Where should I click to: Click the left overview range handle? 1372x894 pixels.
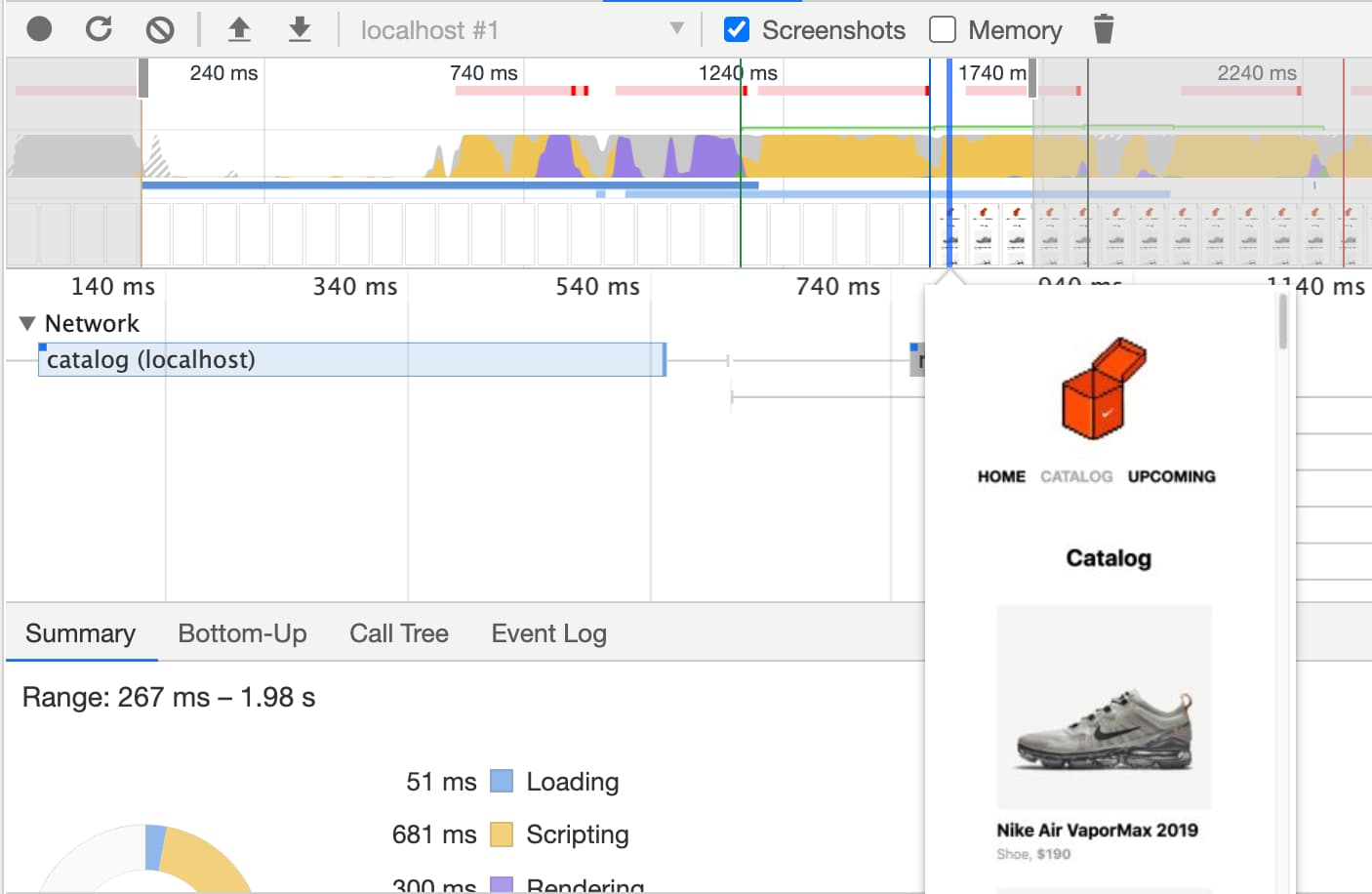(143, 78)
